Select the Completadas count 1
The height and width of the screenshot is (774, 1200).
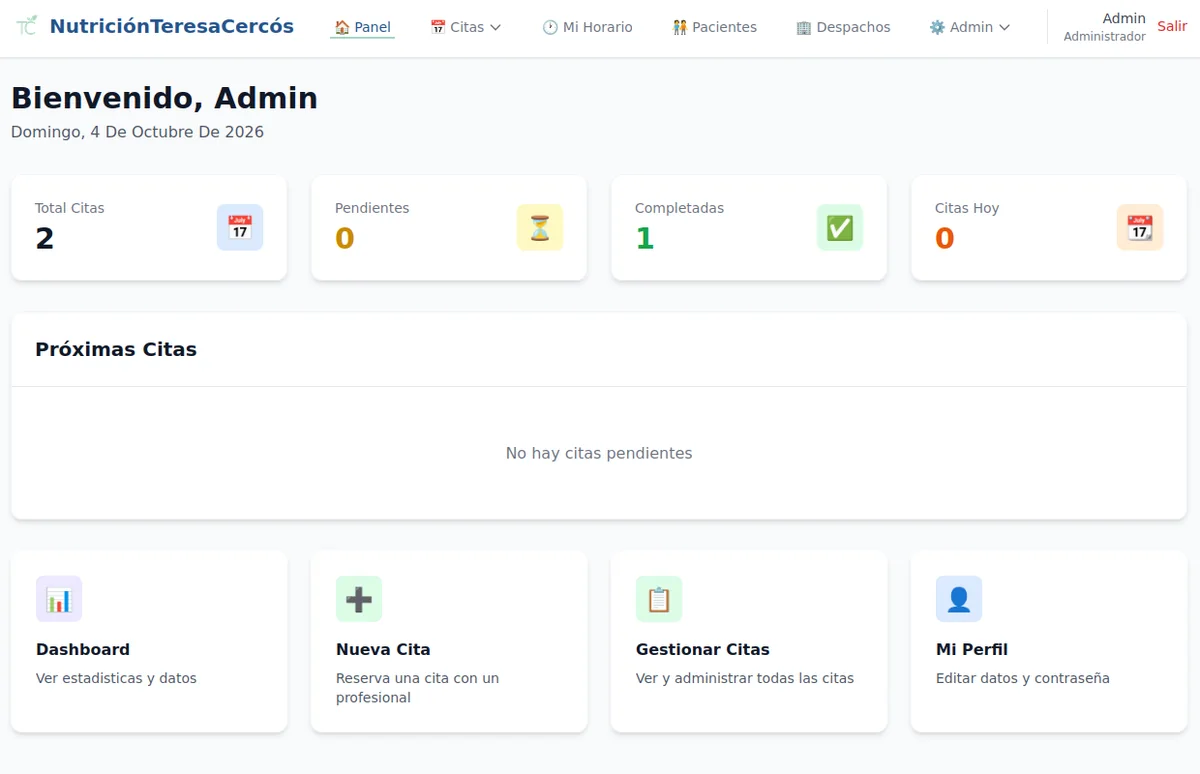645,238
